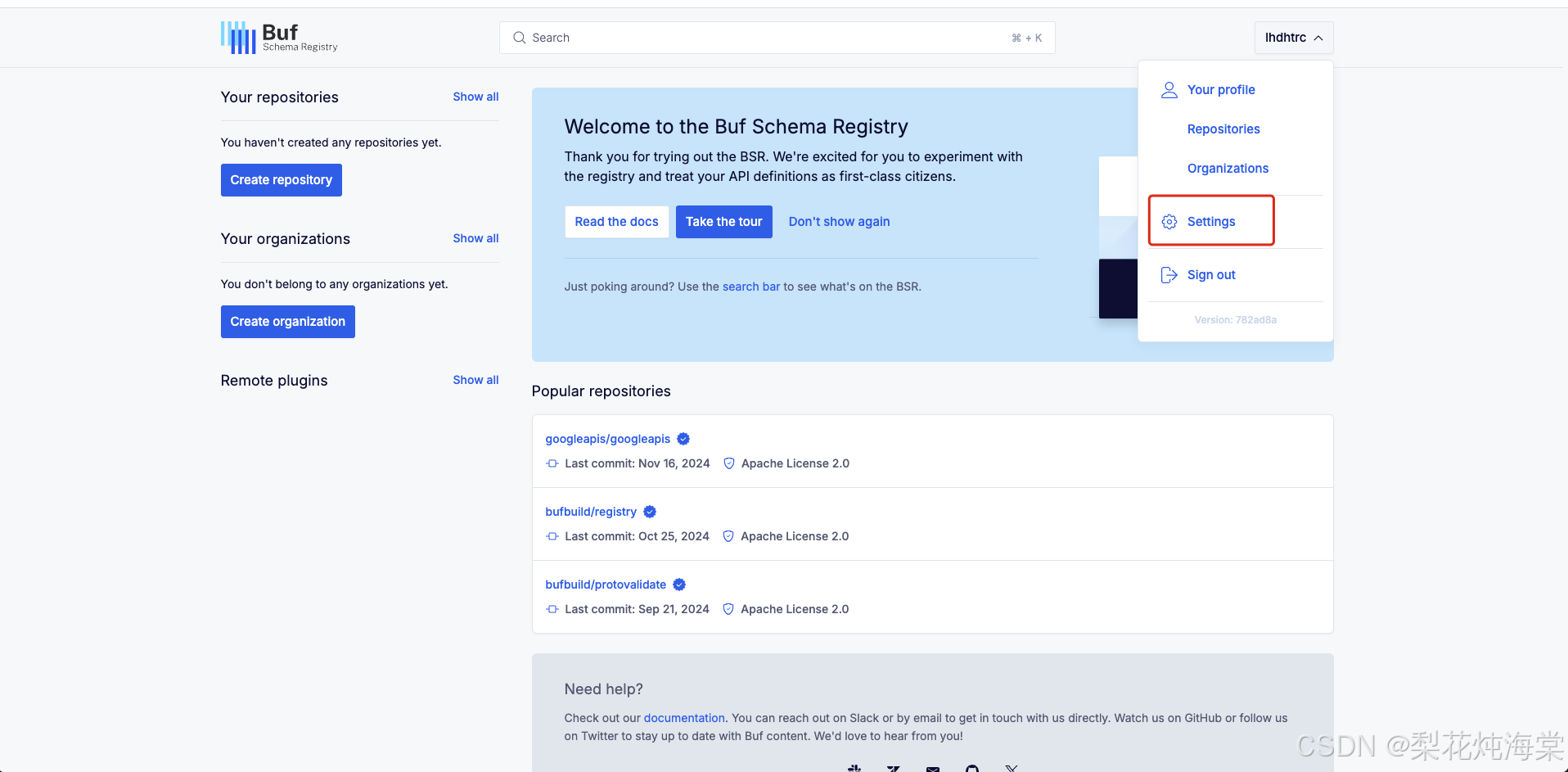Click 'Remote plugins' heading

click(274, 381)
